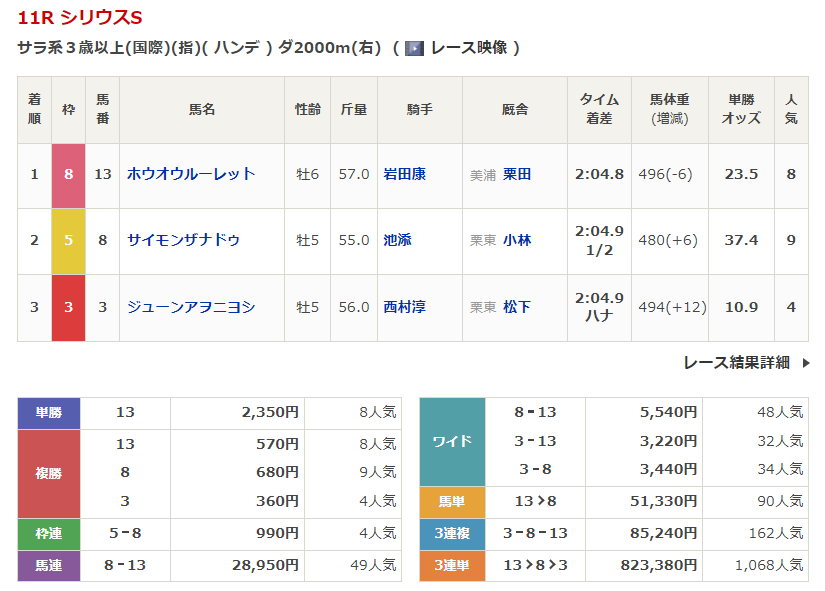Click the red frame 3 swatch
Screen dimensions: 825x591
[69, 307]
